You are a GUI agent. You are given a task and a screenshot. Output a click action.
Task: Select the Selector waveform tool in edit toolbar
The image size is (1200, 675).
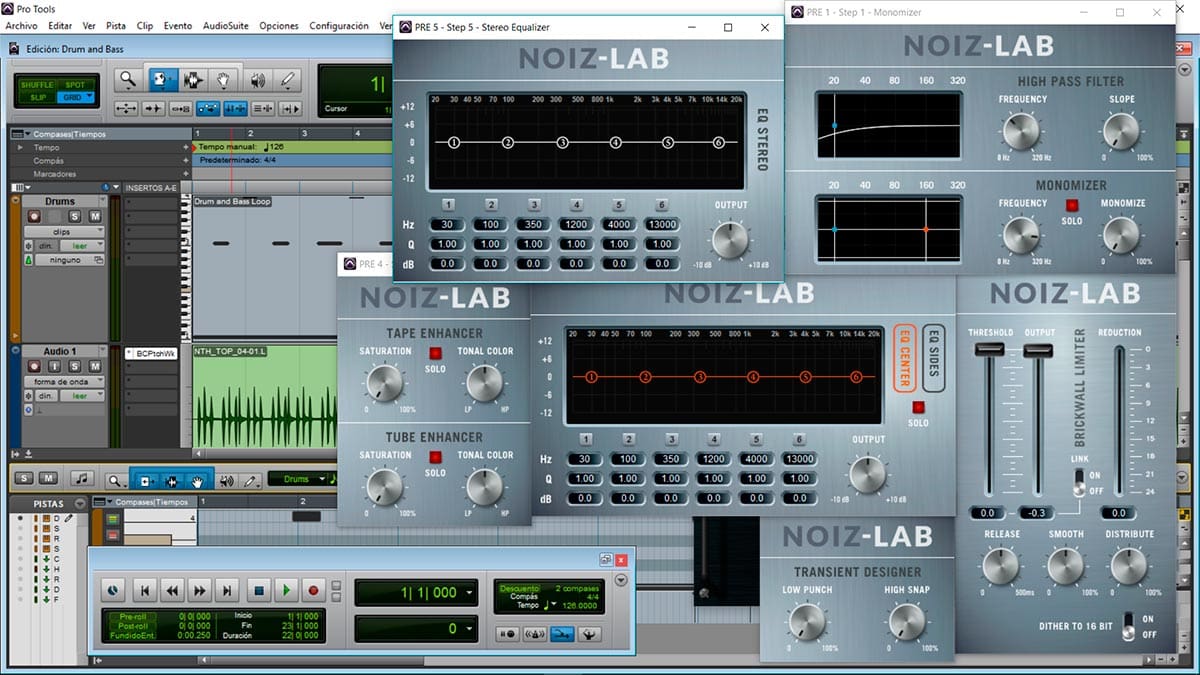[x=193, y=79]
